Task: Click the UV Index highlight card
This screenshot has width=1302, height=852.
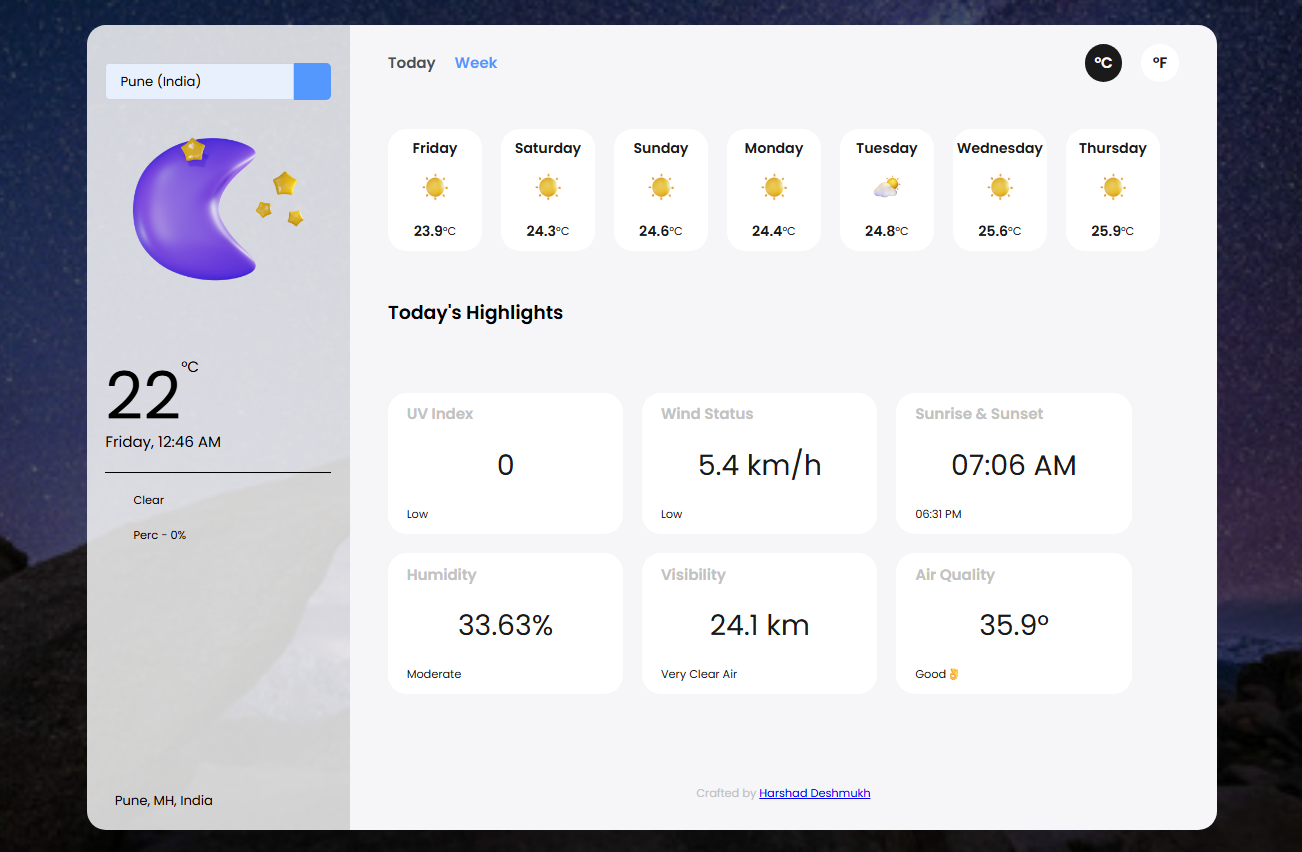Action: pos(505,463)
